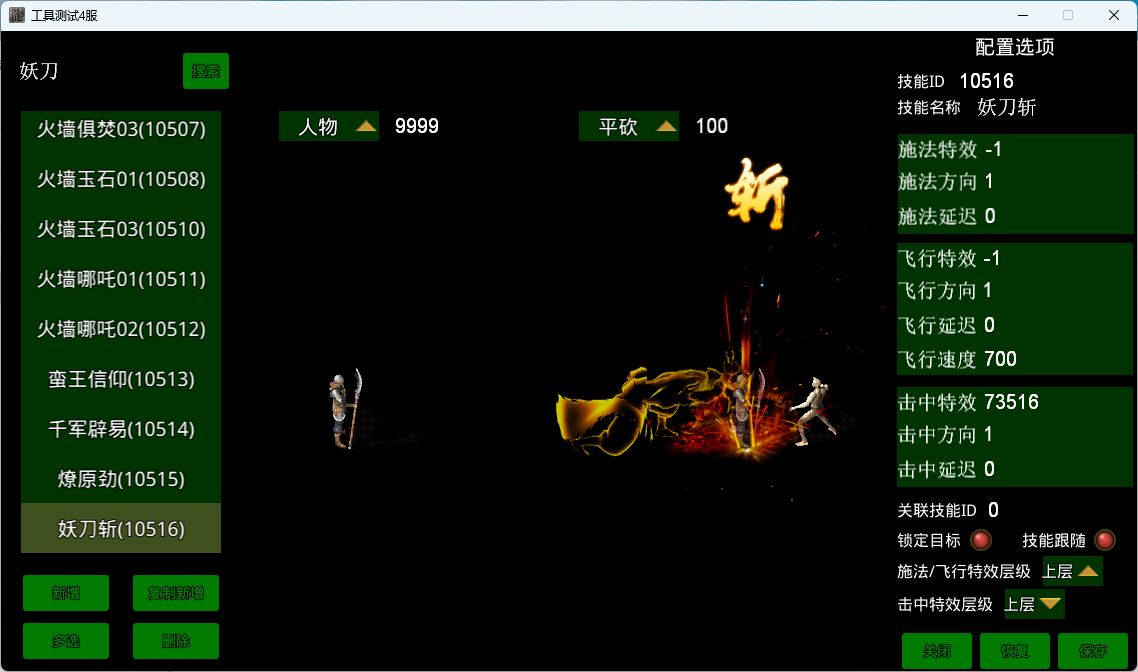Edit the 施法延迟 value 0

990,216
